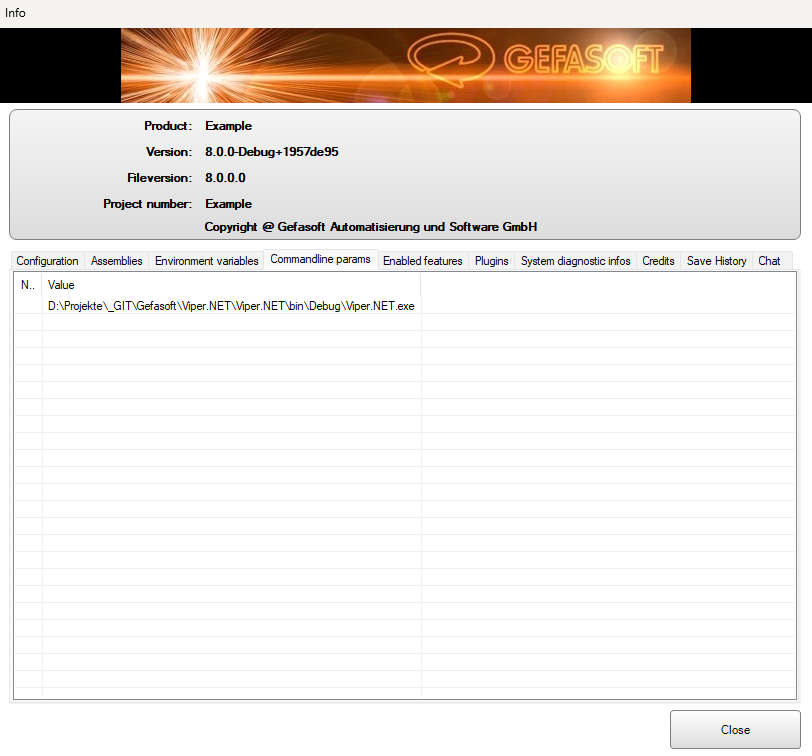Go to the Plugins tab
Viewport: 812px width, 756px height.
coord(491,261)
